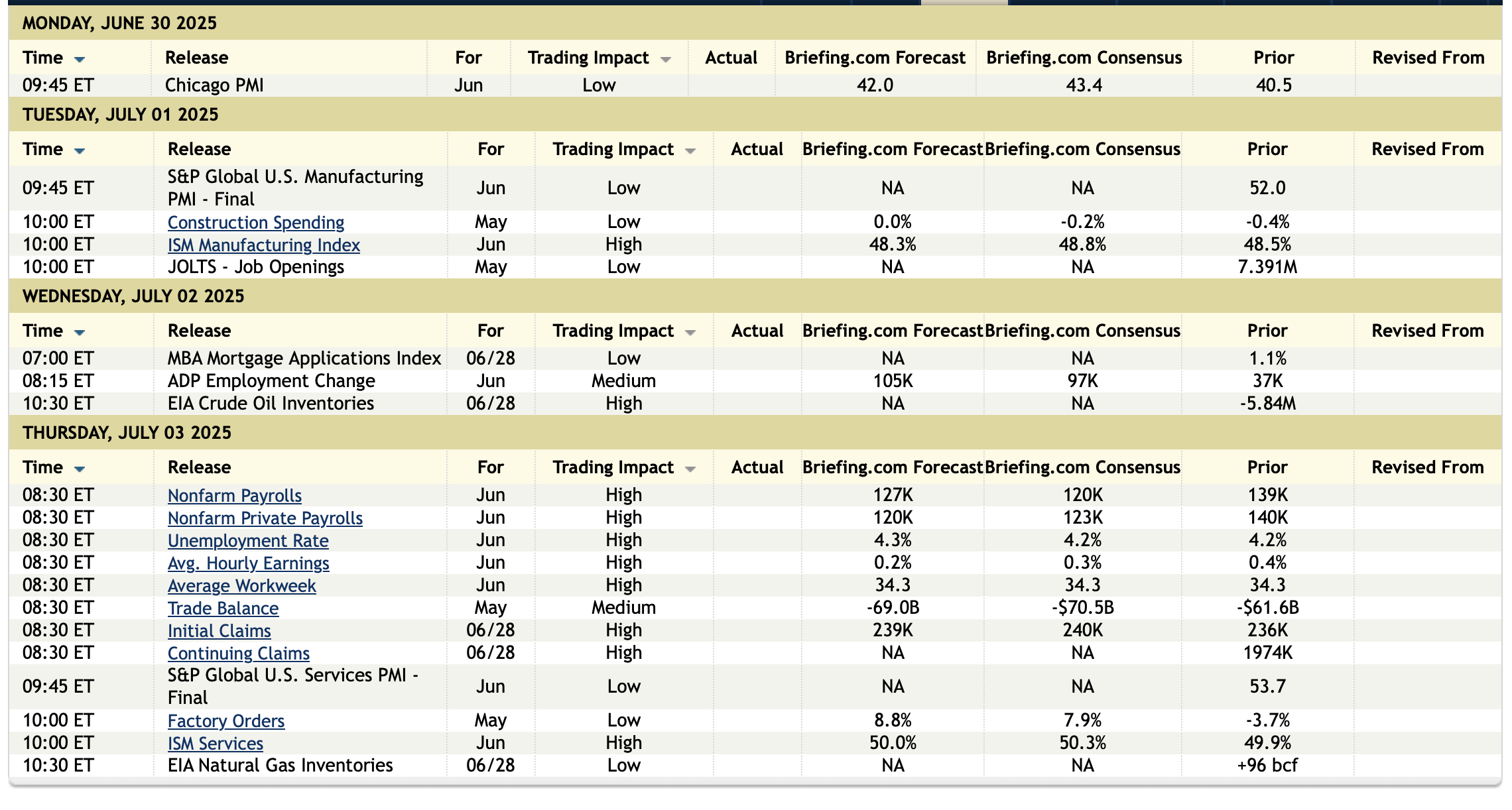Click Trading Impact arrow in Wednesday's table
Screen dimensions: 1512x810
(690, 333)
